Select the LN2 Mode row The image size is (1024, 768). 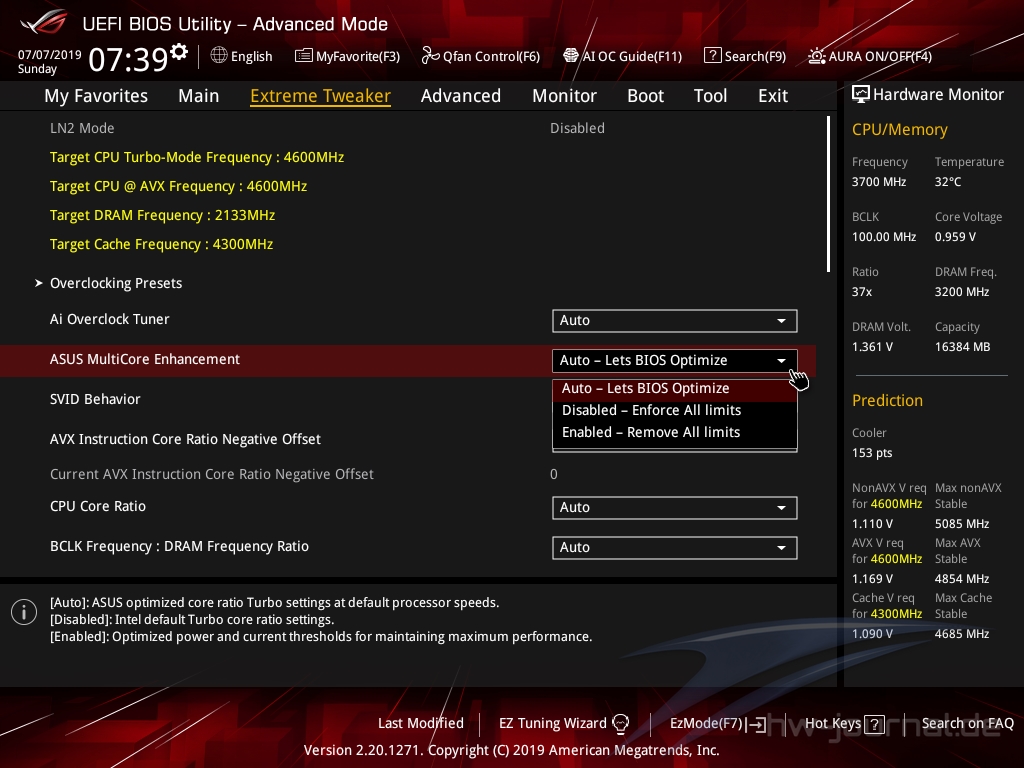82,128
